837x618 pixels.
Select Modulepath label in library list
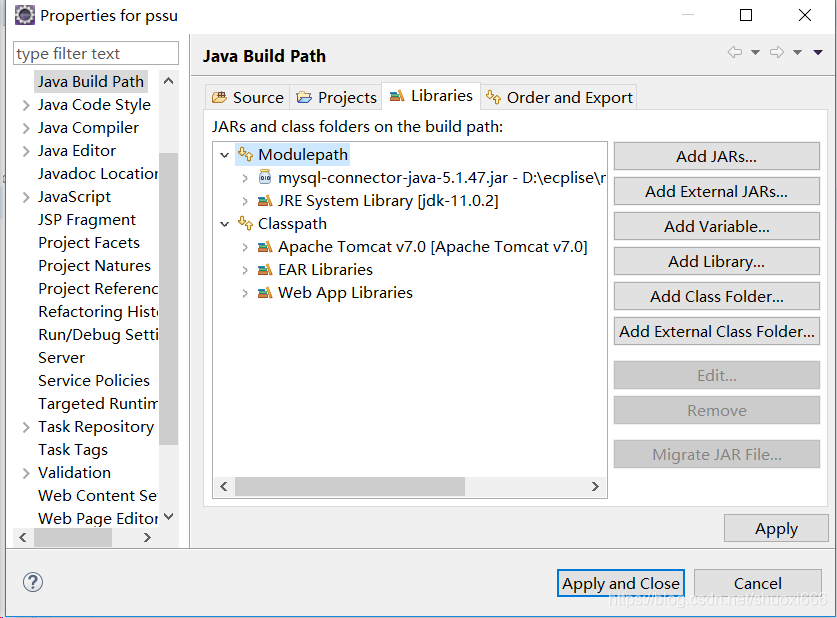point(303,155)
